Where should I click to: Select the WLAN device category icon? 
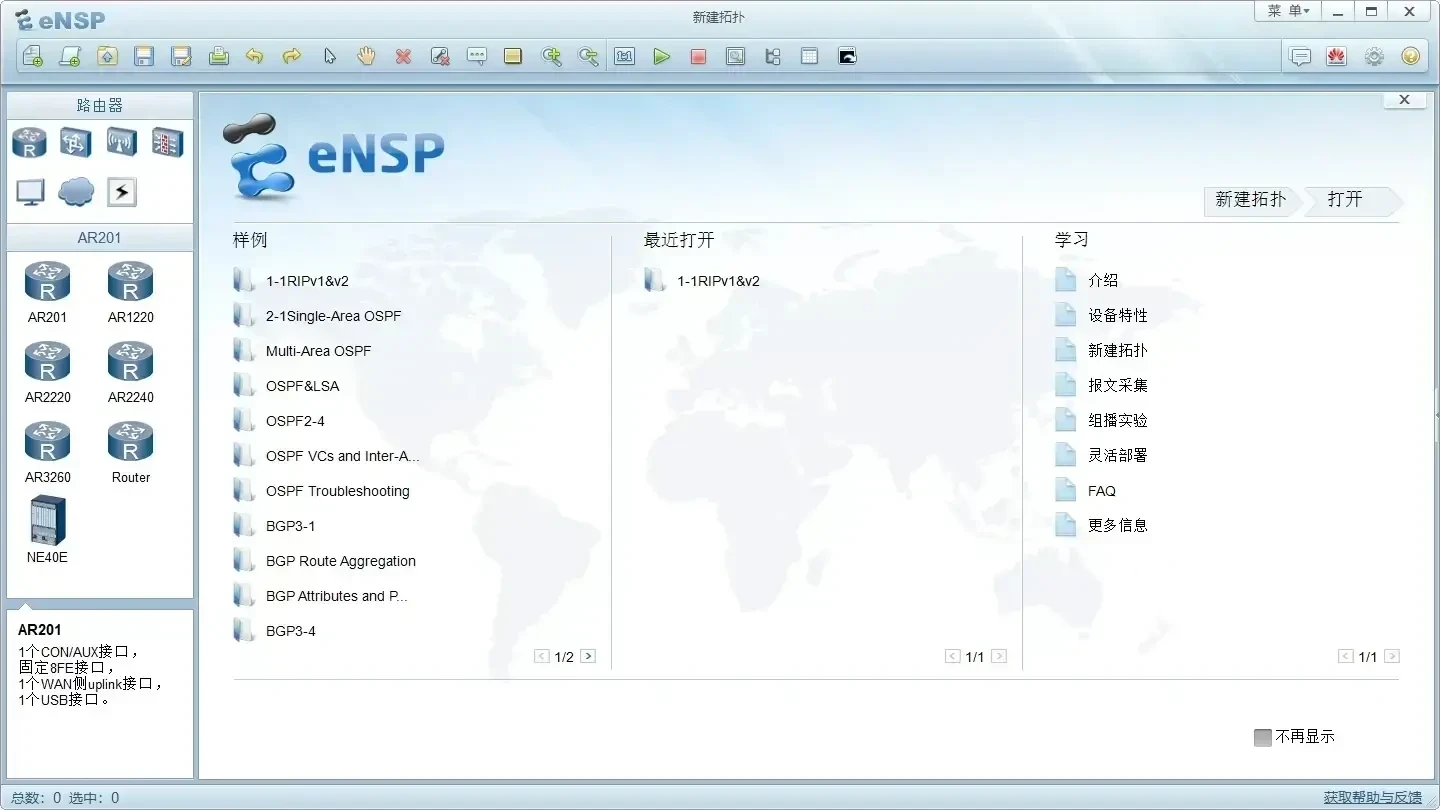121,142
